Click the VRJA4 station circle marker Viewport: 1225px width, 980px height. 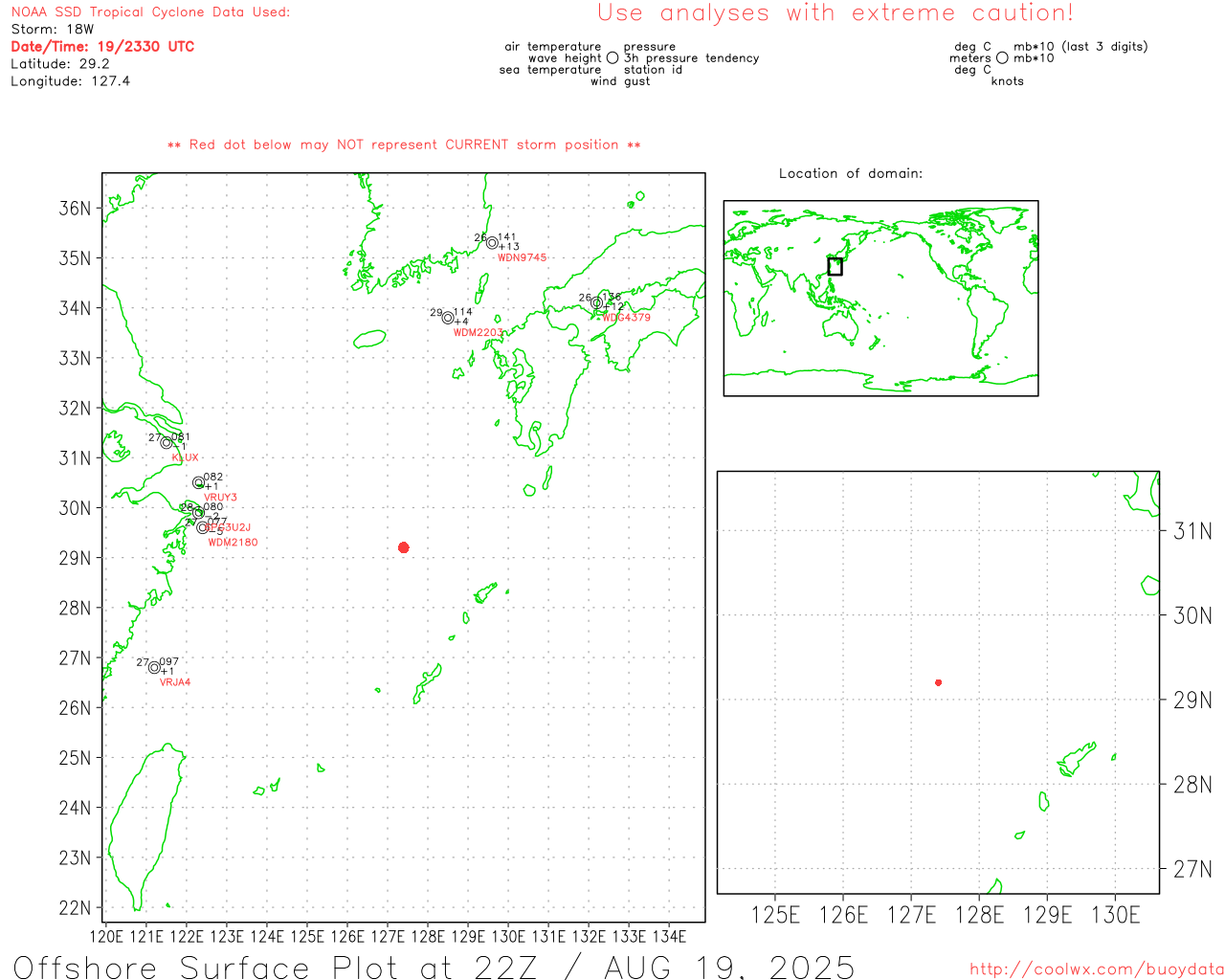[x=154, y=667]
